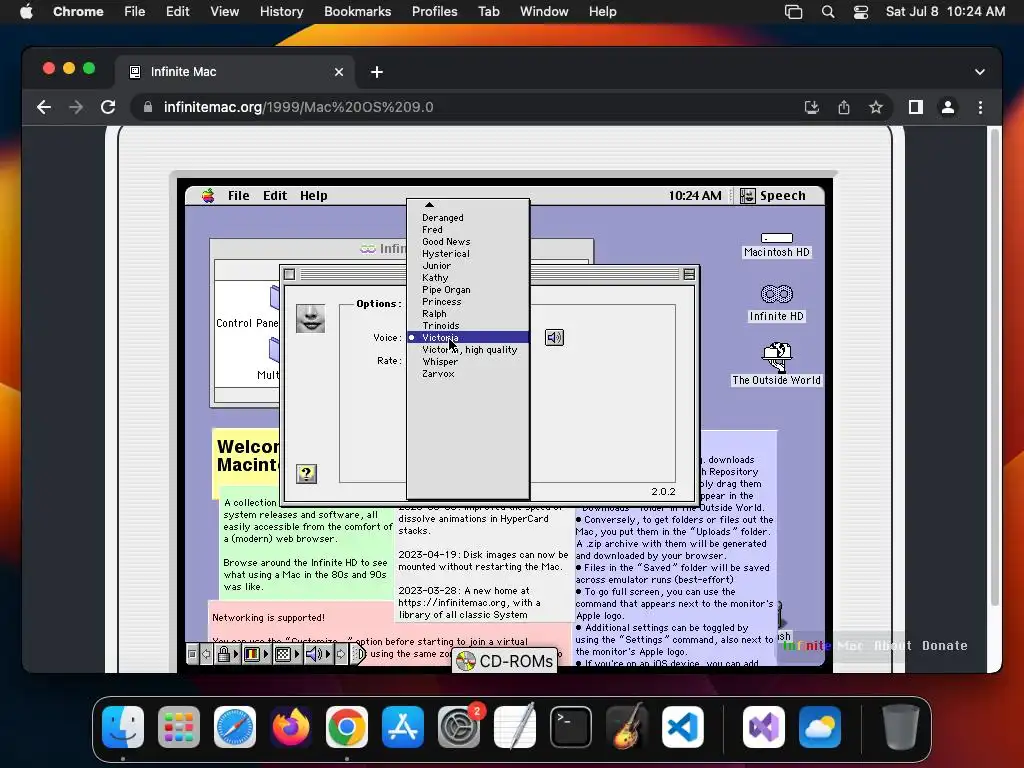Choose the Kathy voice
The image size is (1024, 768).
point(468,278)
